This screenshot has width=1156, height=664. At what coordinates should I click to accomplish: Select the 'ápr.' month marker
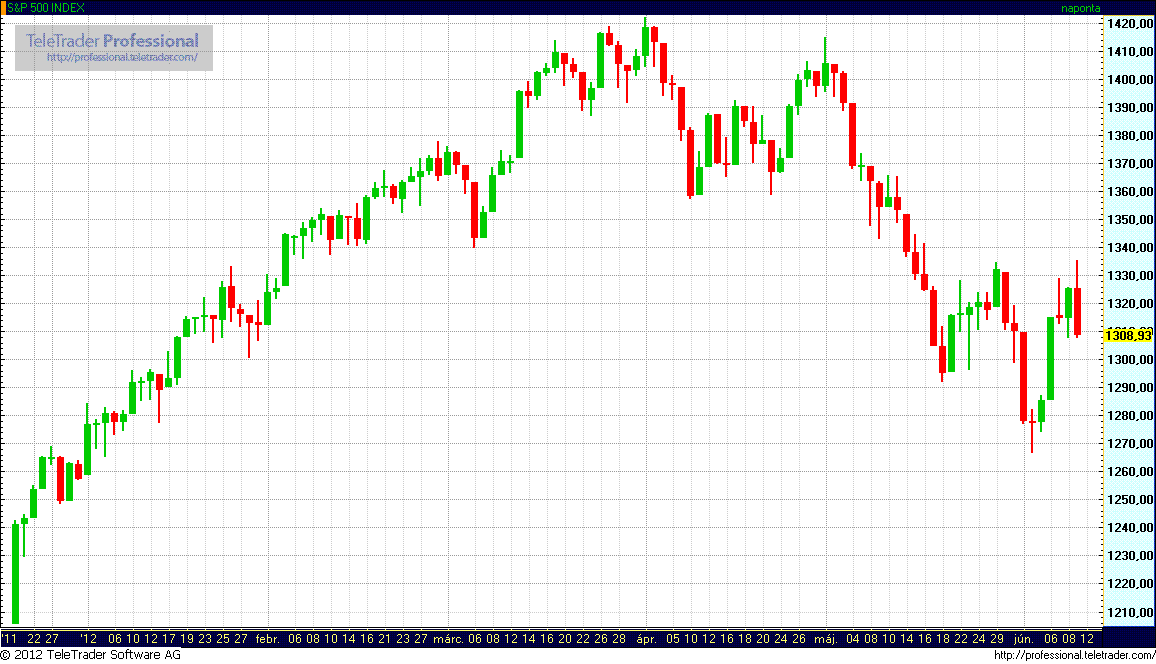(647, 639)
